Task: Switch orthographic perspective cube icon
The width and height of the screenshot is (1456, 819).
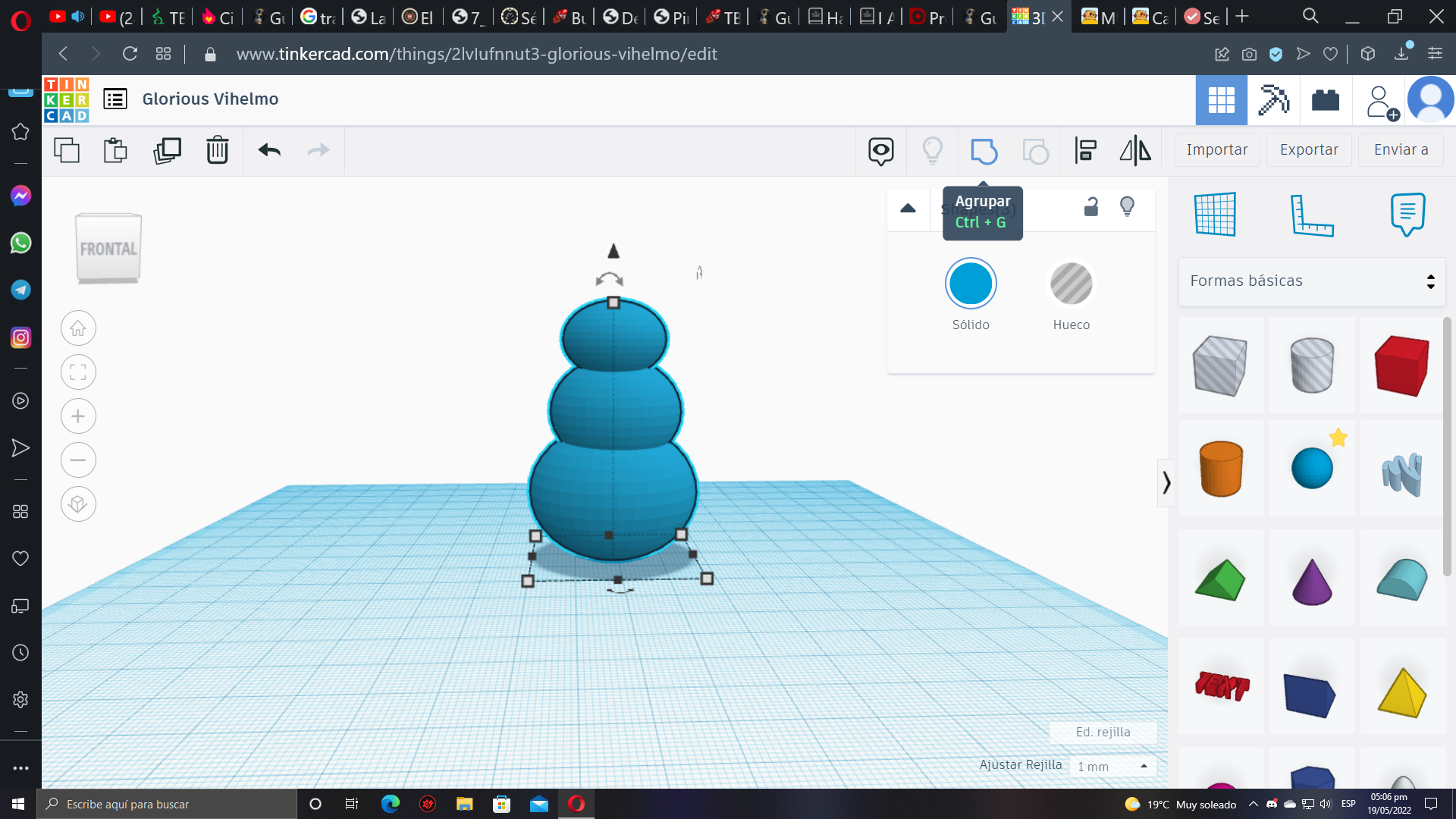Action: coord(78,504)
